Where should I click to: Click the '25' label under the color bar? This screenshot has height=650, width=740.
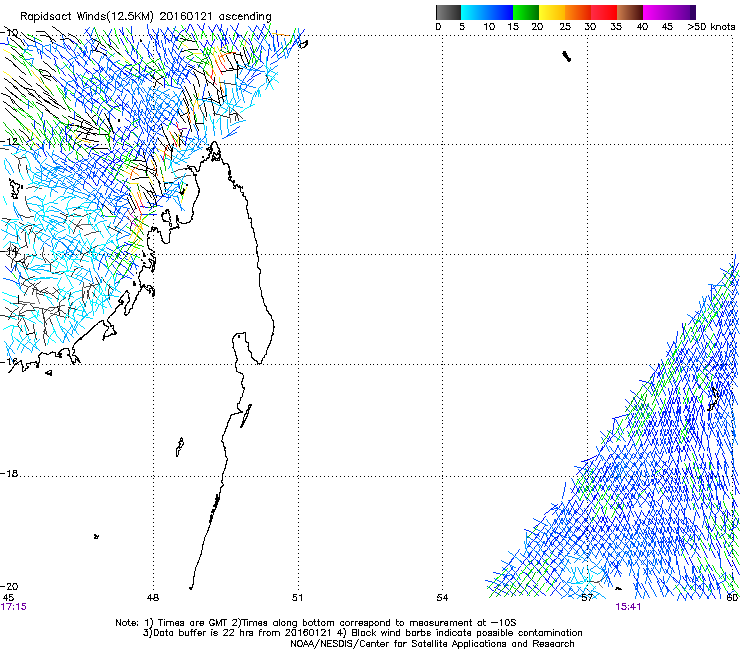coord(565,27)
